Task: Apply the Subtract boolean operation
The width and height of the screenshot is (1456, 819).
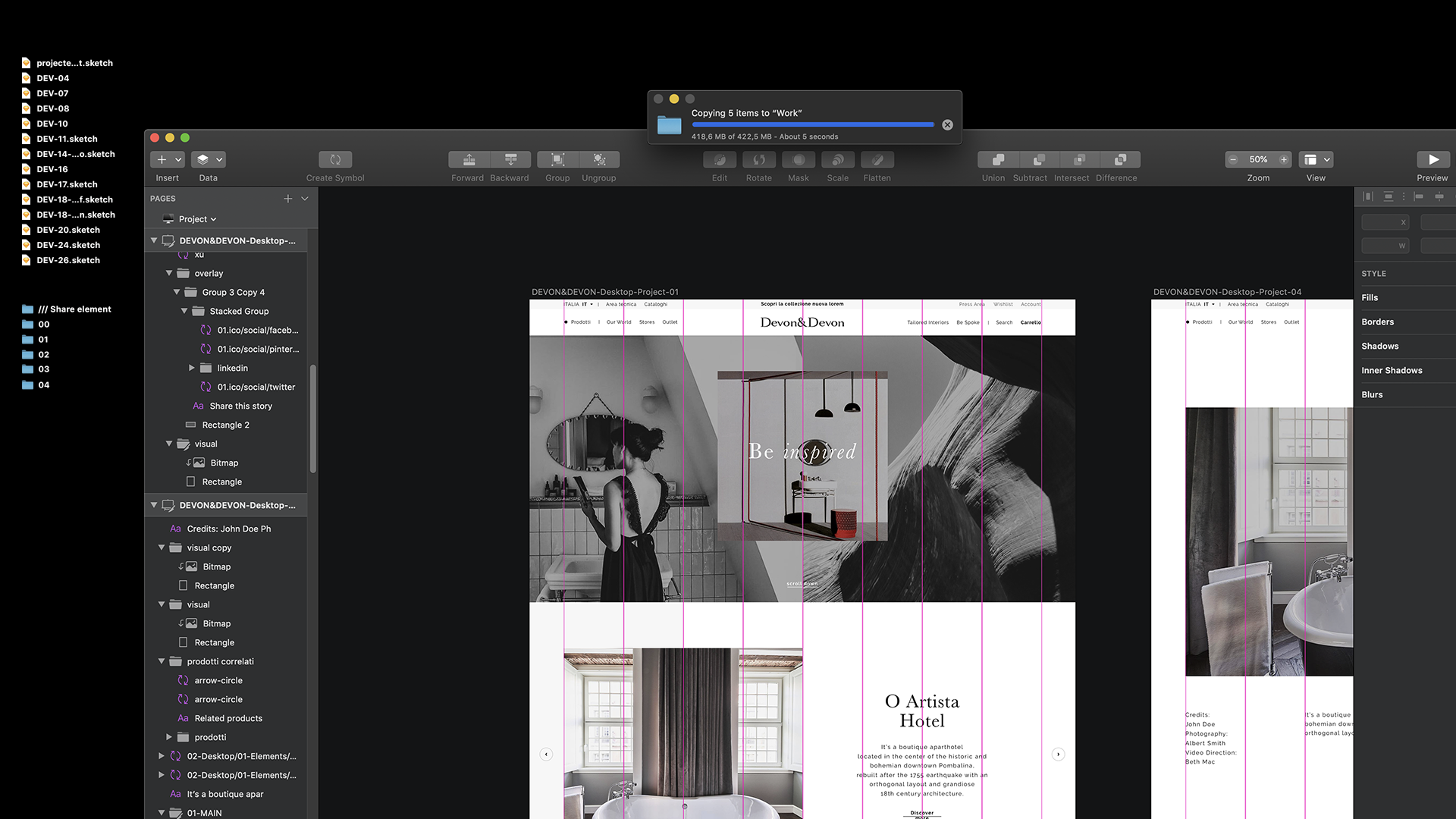Action: coord(1039,159)
